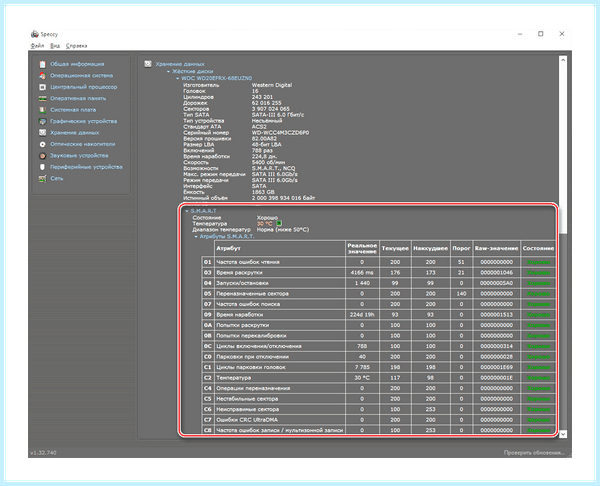Click the Наихудшее column header
The width and height of the screenshot is (600, 486).
click(x=430, y=248)
